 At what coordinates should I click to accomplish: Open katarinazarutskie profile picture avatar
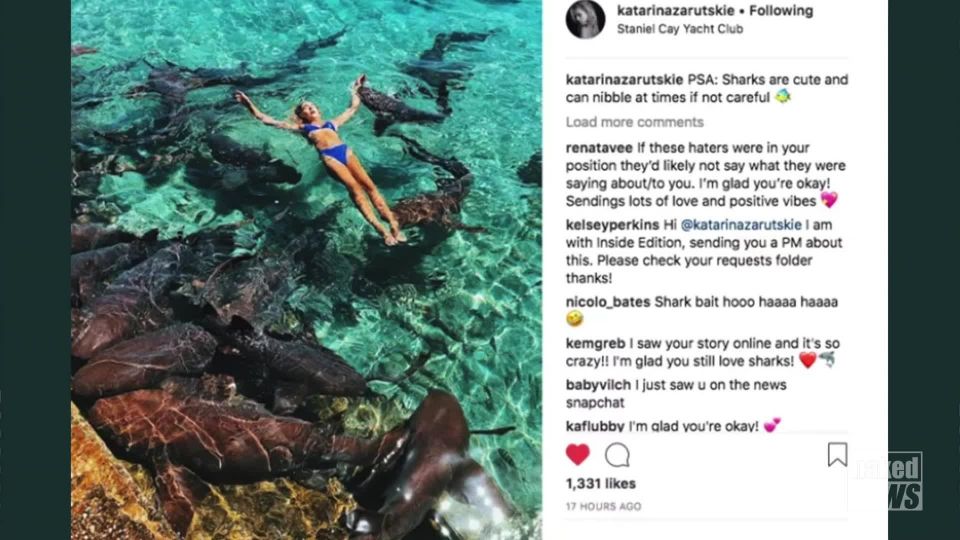coord(585,19)
